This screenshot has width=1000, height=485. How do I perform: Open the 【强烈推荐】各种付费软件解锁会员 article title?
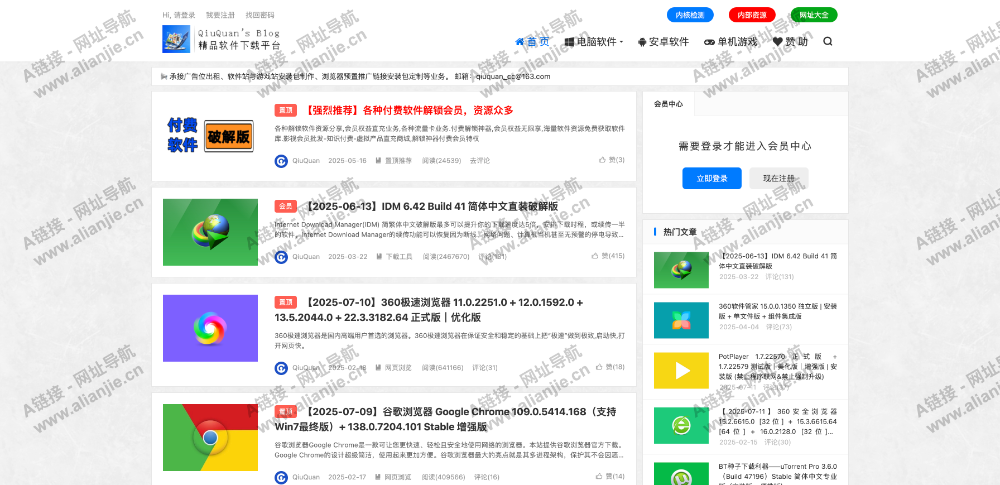(409, 110)
